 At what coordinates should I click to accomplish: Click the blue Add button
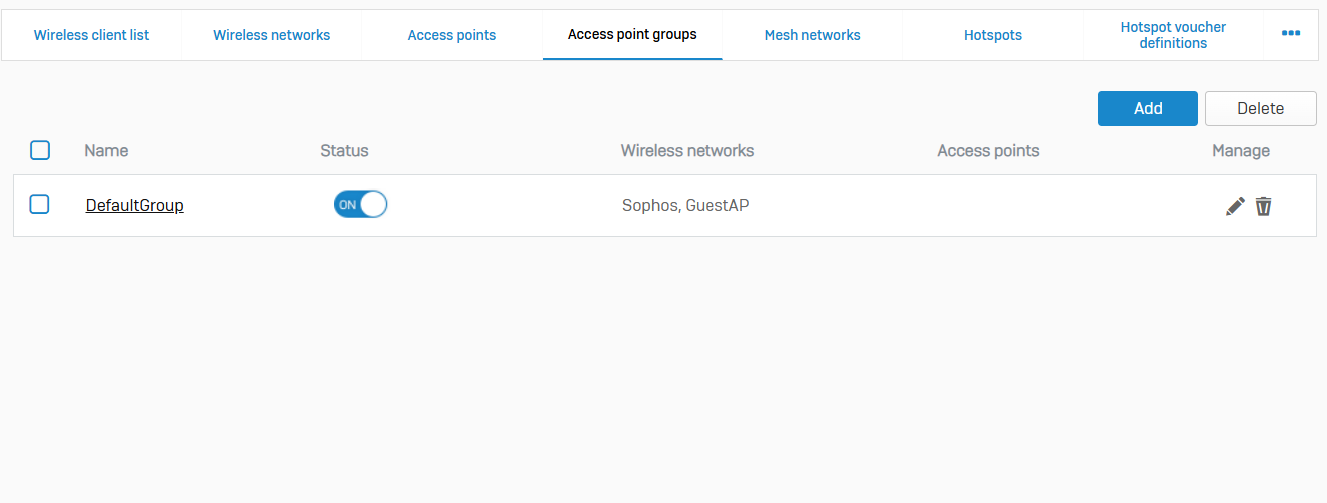coord(1147,108)
